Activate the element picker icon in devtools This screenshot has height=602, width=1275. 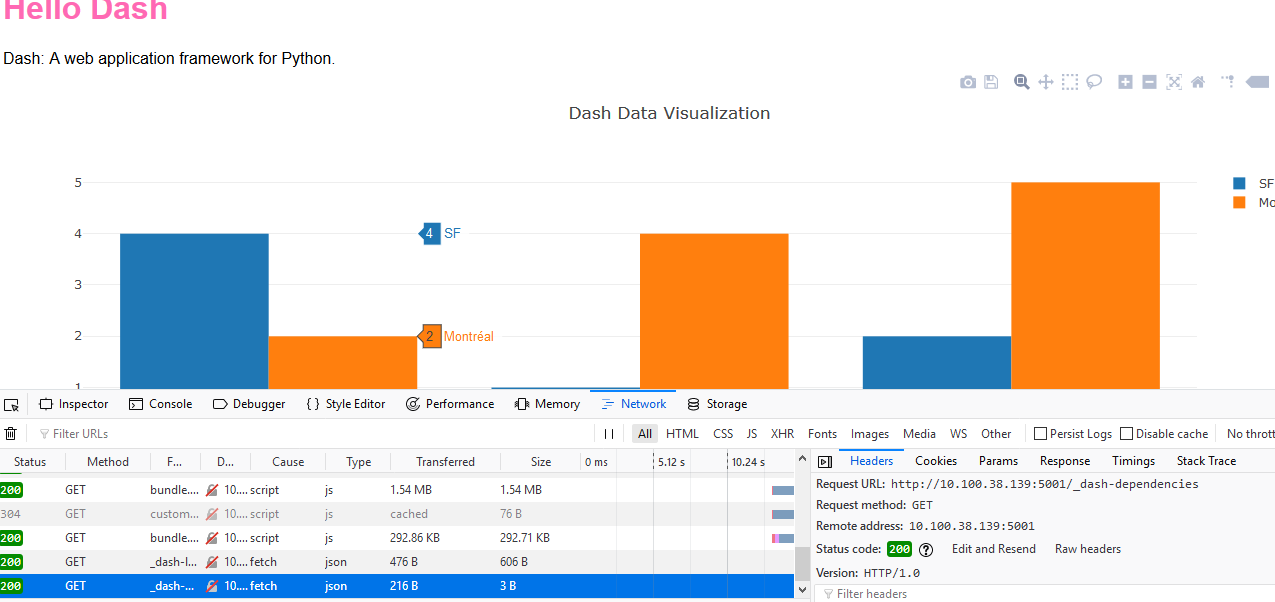coord(11,404)
